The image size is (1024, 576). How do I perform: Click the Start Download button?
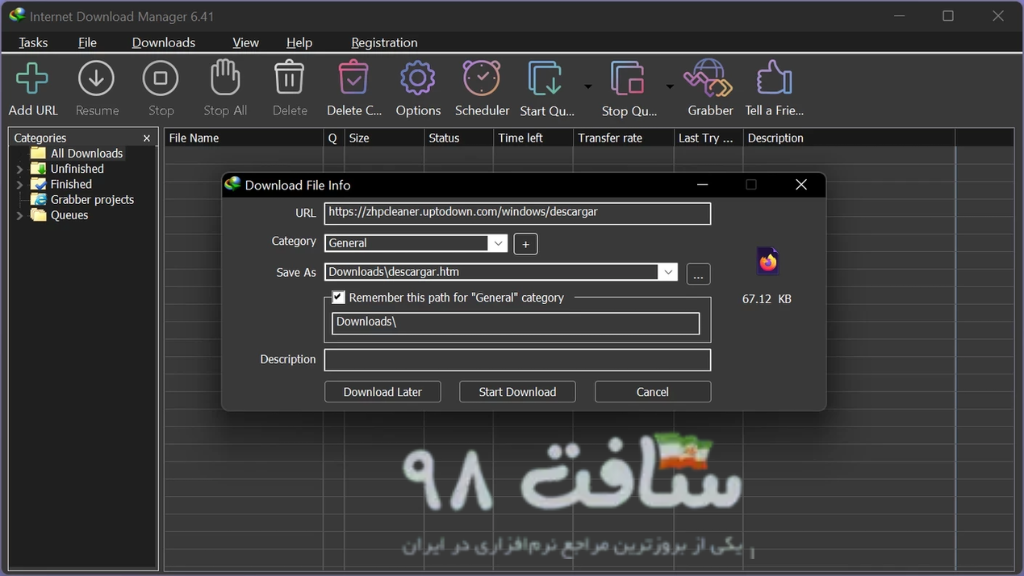[517, 392]
